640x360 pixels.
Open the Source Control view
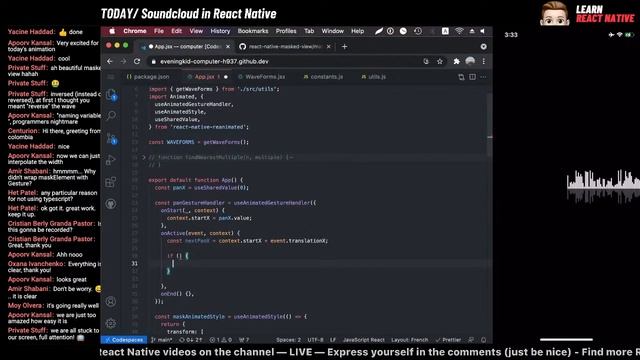tap(111, 138)
